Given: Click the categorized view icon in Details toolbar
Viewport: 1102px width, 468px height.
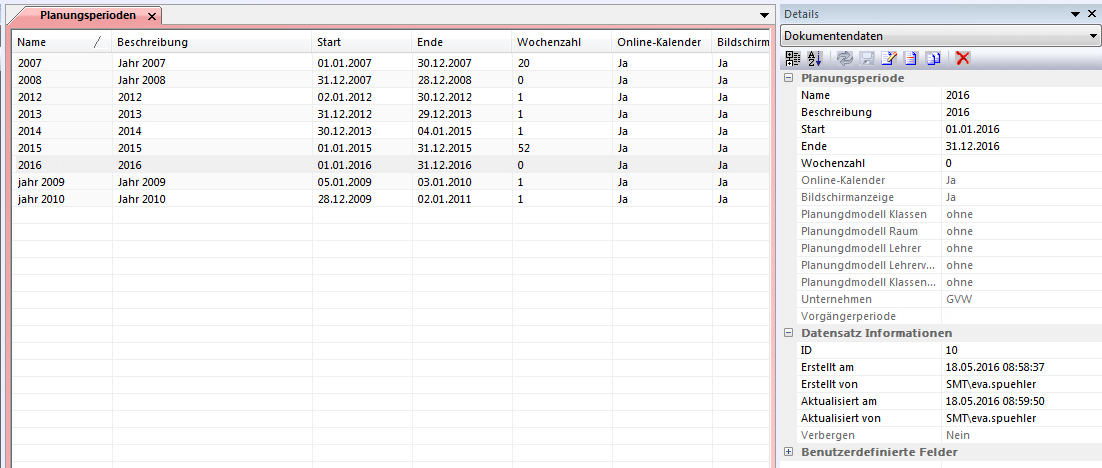Looking at the screenshot, I should (x=793, y=59).
